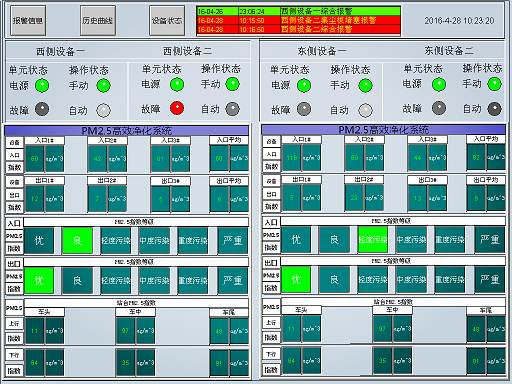
Task: Open the 设备状态 device status button
Action: coord(167,21)
